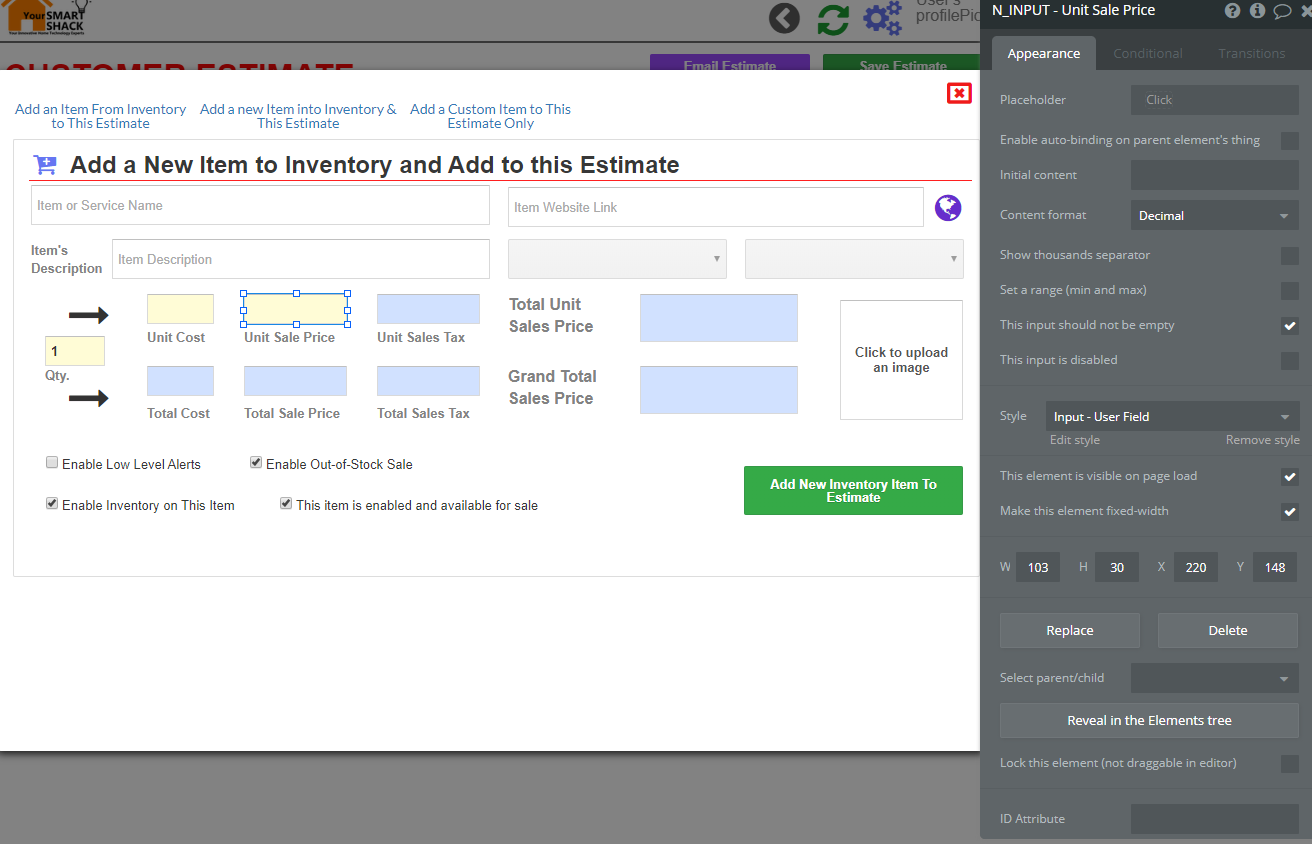Focus the Item Description input
Screen dimensions: 1312x844
301,259
